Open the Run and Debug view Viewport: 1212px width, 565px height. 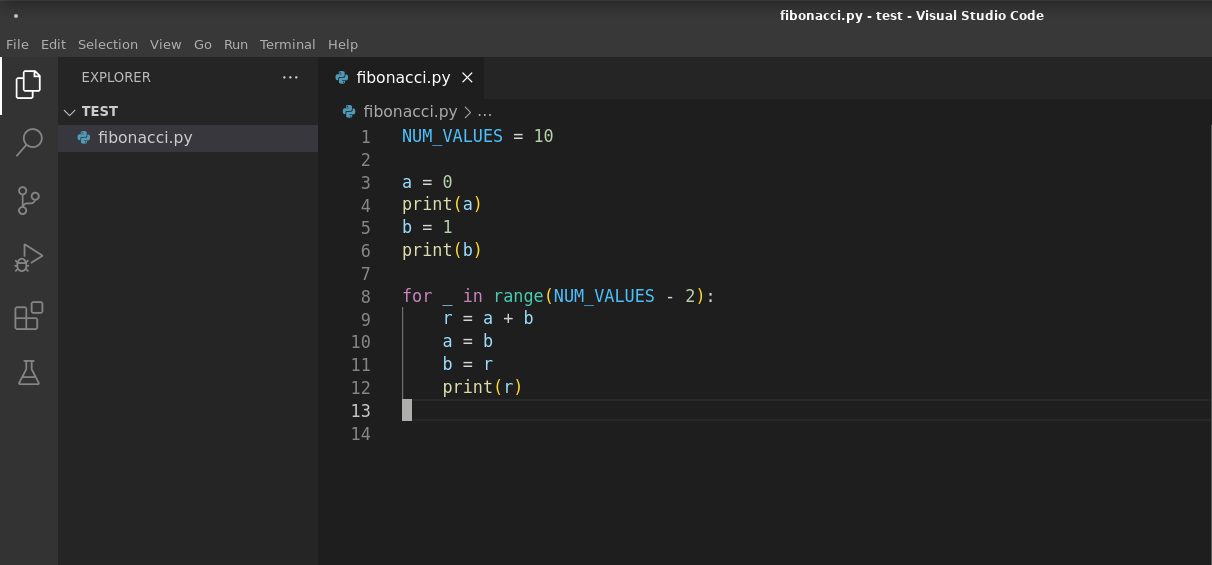(28, 258)
